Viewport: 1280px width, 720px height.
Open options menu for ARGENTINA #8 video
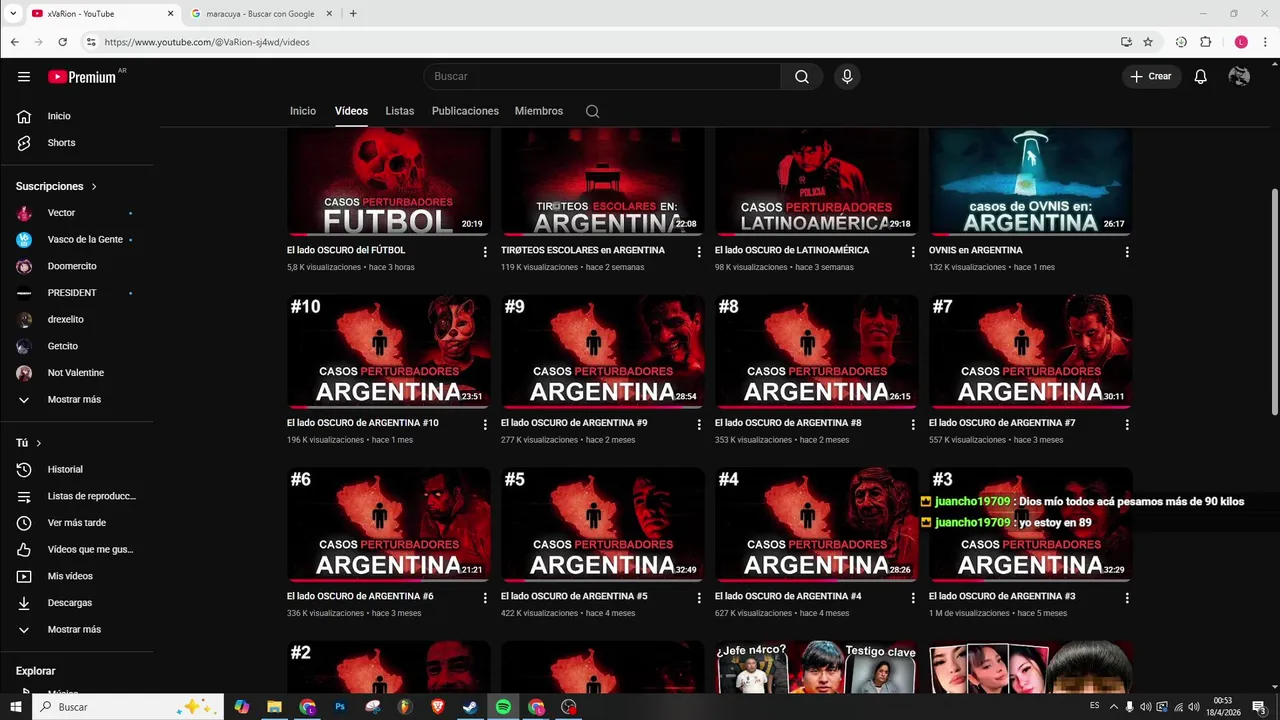coord(913,425)
